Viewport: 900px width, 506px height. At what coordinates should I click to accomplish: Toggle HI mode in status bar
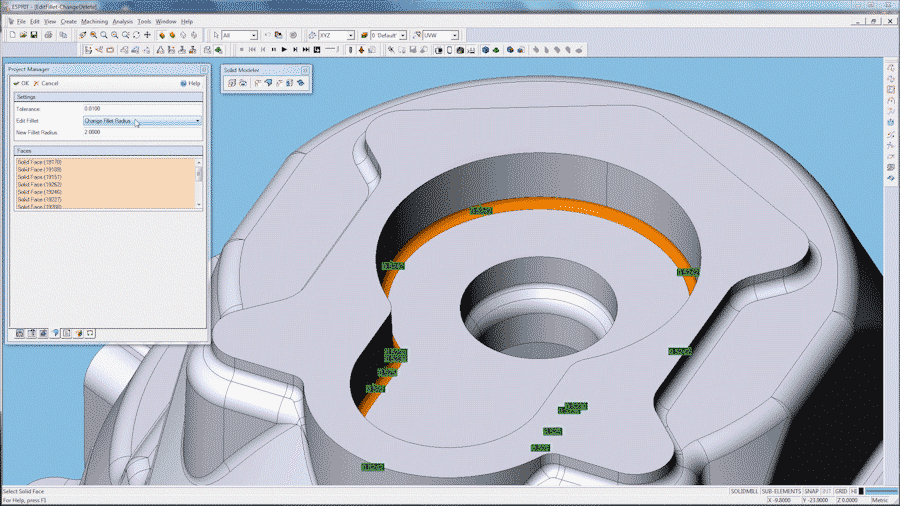(854, 492)
